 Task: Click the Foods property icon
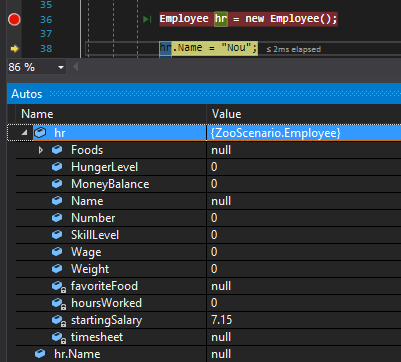(x=57, y=150)
